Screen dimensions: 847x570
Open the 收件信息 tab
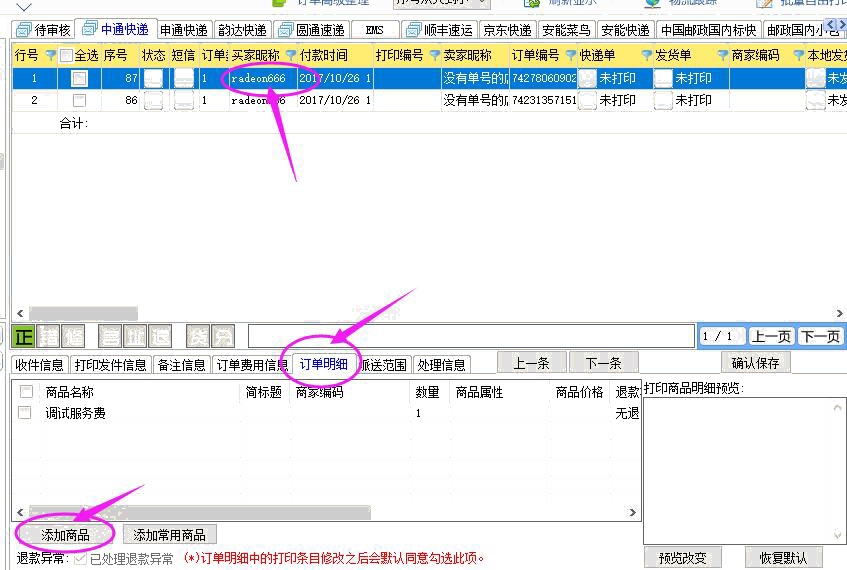(x=39, y=365)
